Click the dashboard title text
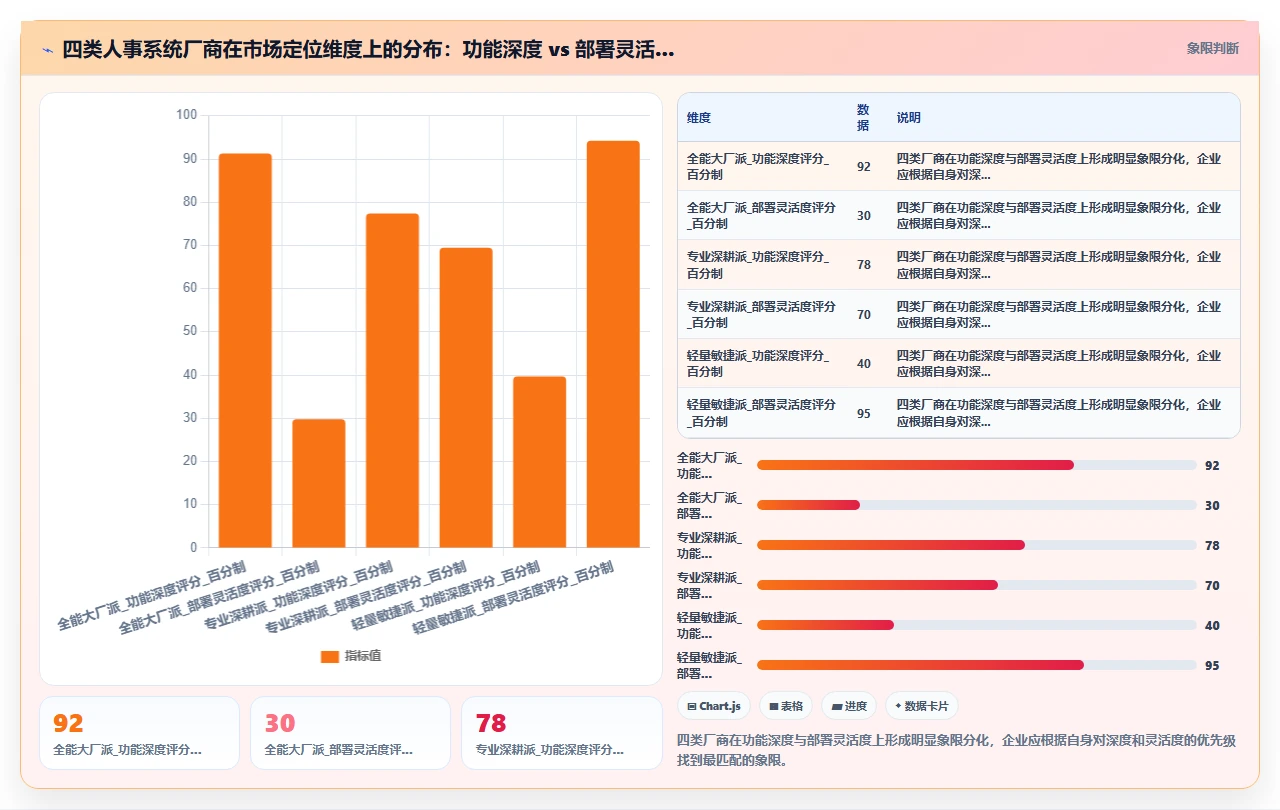Image resolution: width=1280 pixels, height=810 pixels. point(368,49)
